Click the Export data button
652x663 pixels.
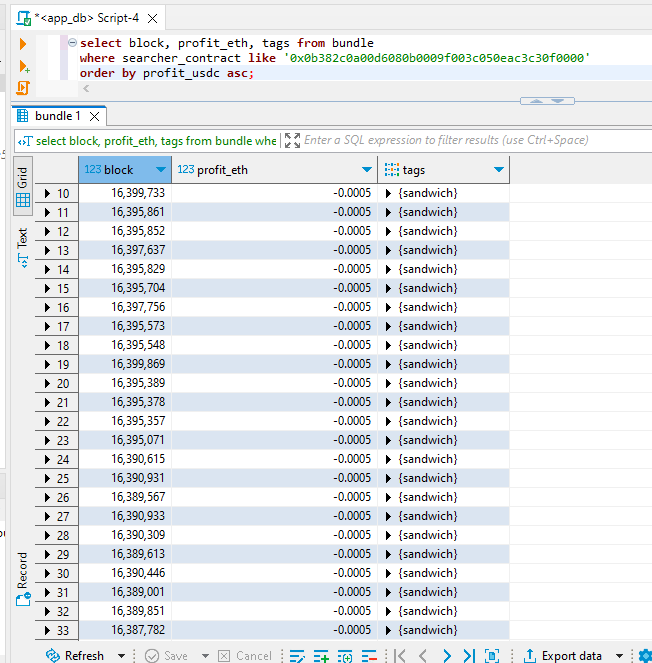pos(563,655)
